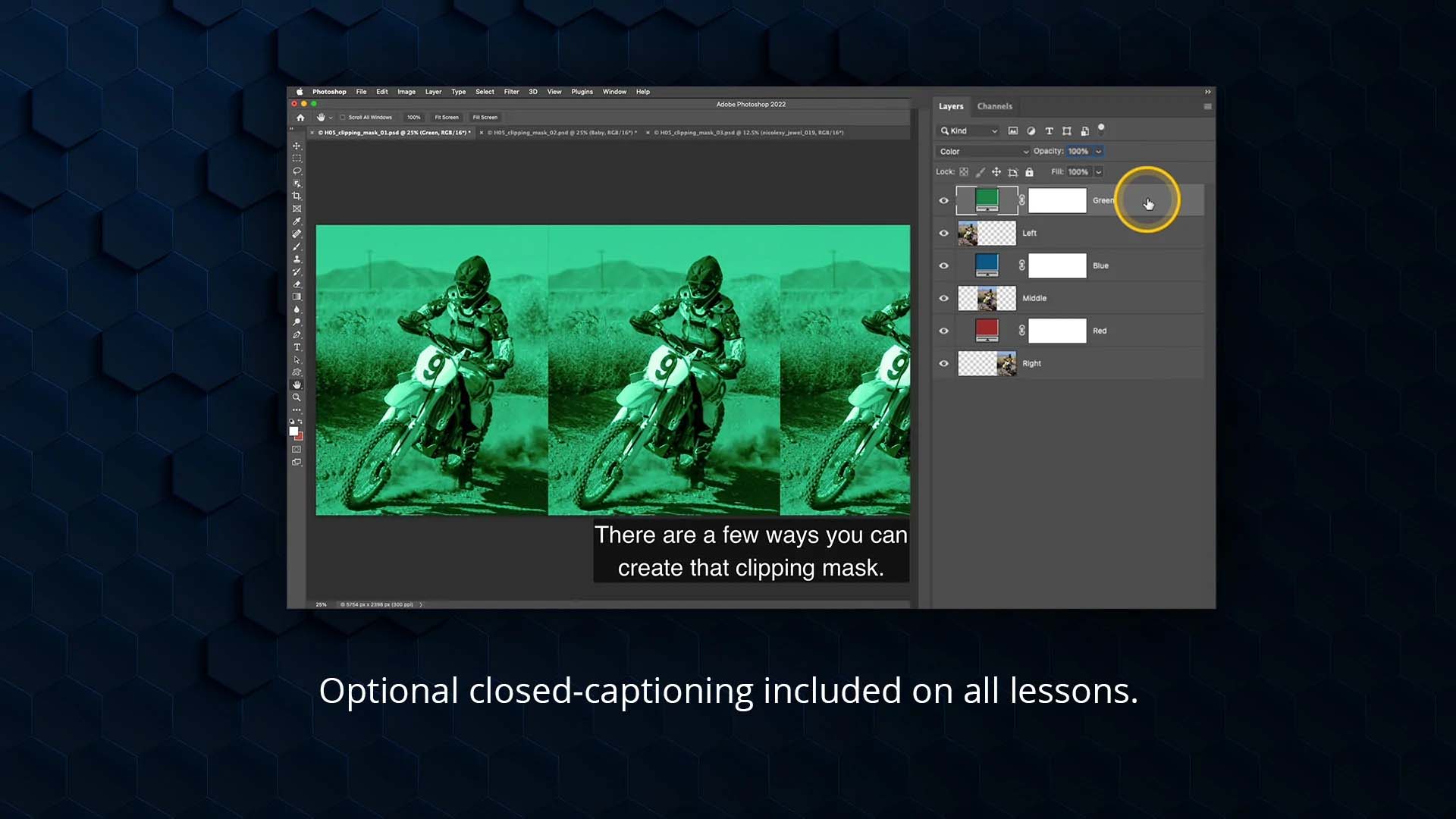Open Hand tool preset picker arrow
Screen dimensions: 1456x819
331,118
